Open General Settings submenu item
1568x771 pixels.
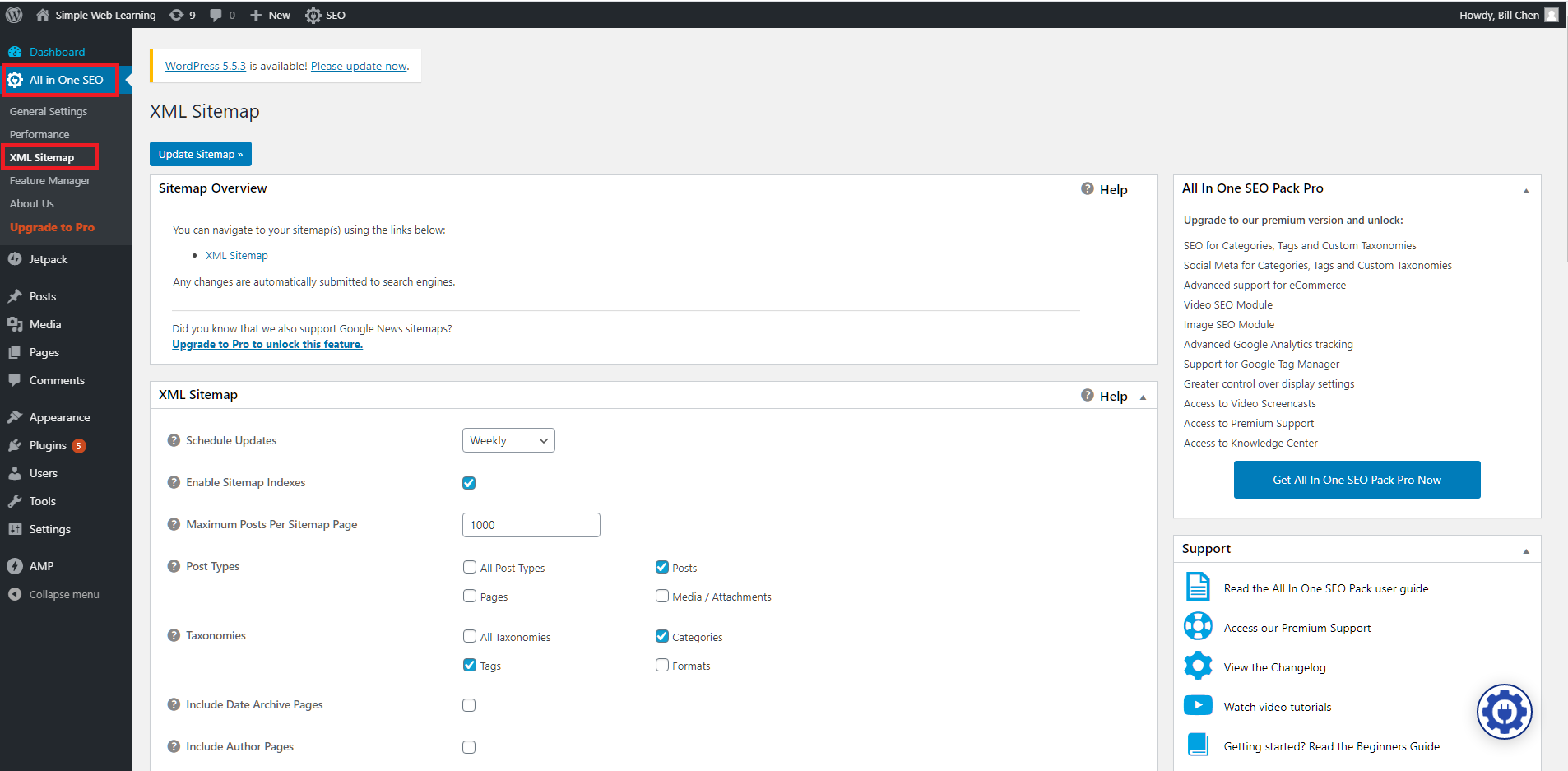click(49, 111)
